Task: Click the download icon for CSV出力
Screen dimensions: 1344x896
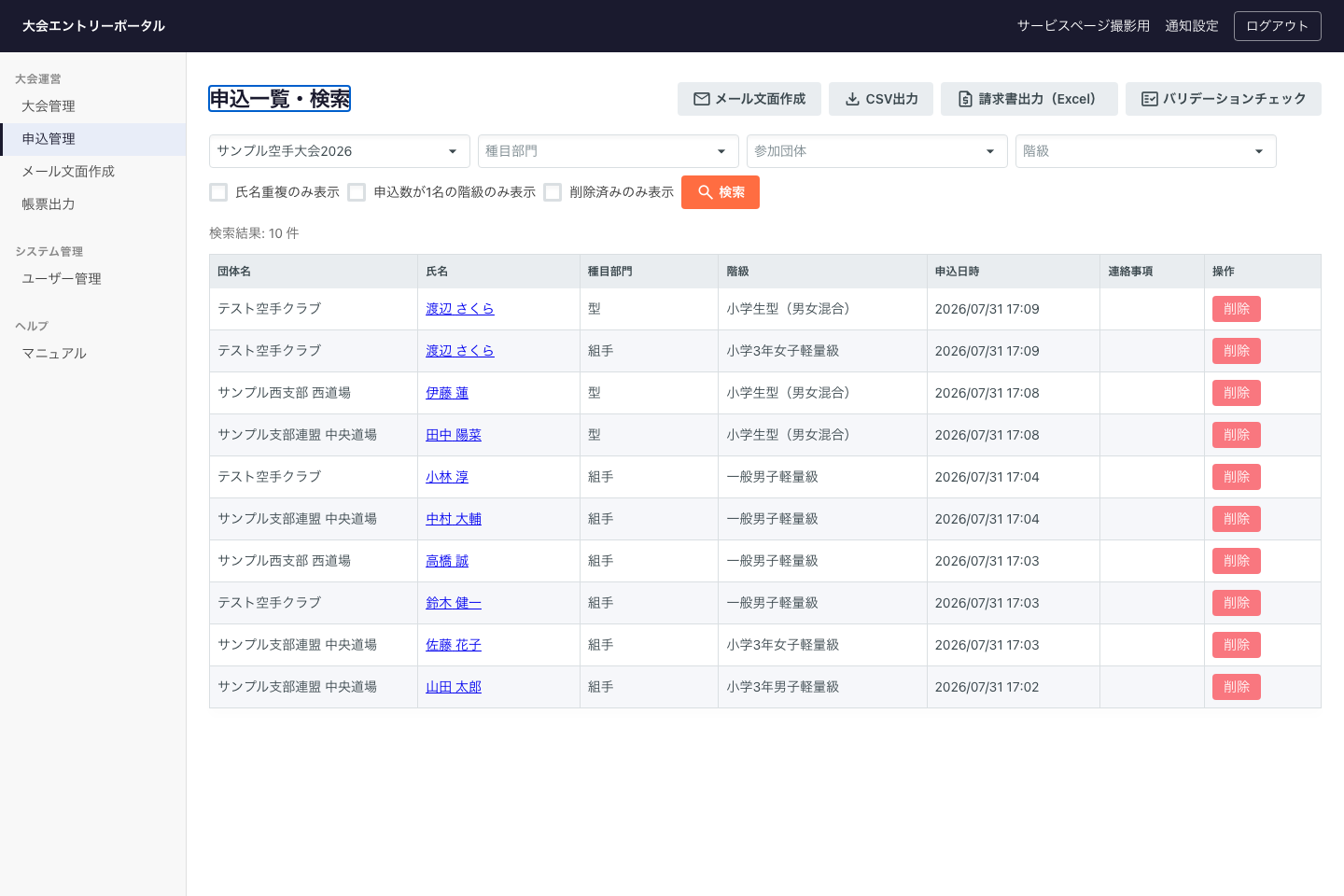Action: coord(852,99)
